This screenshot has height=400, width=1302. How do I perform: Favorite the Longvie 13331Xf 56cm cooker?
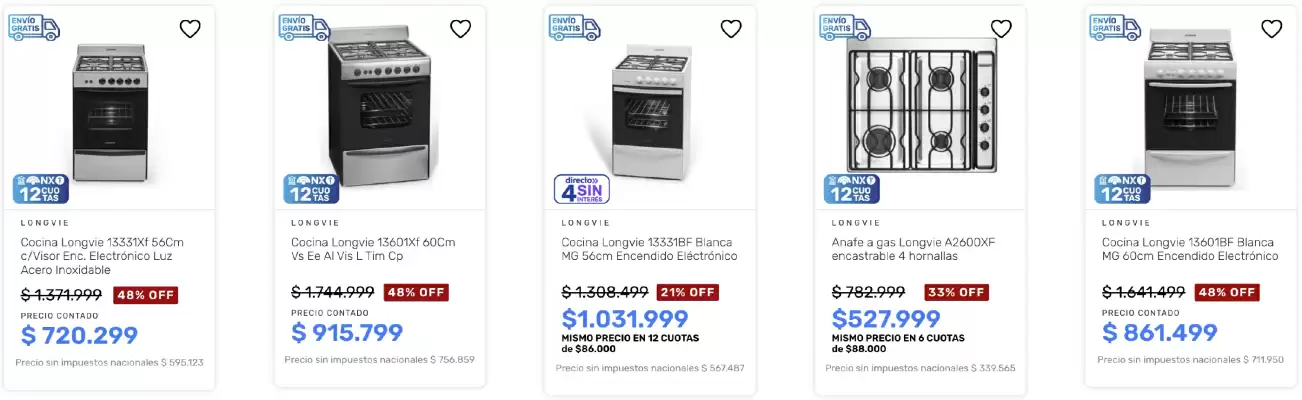tap(190, 29)
